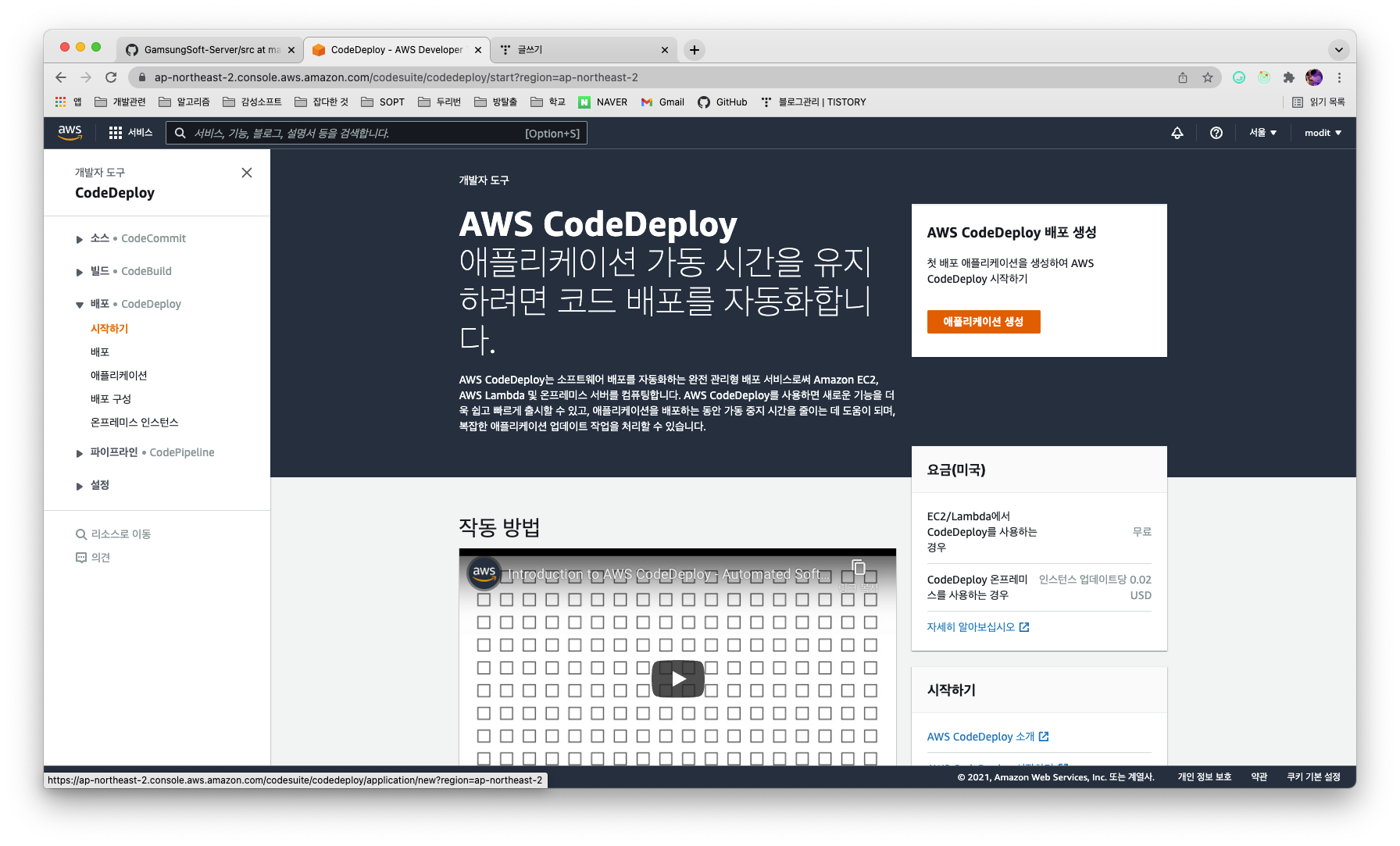Select 배포 구성 in the side menu
The image size is (1400, 846).
pyautogui.click(x=111, y=399)
